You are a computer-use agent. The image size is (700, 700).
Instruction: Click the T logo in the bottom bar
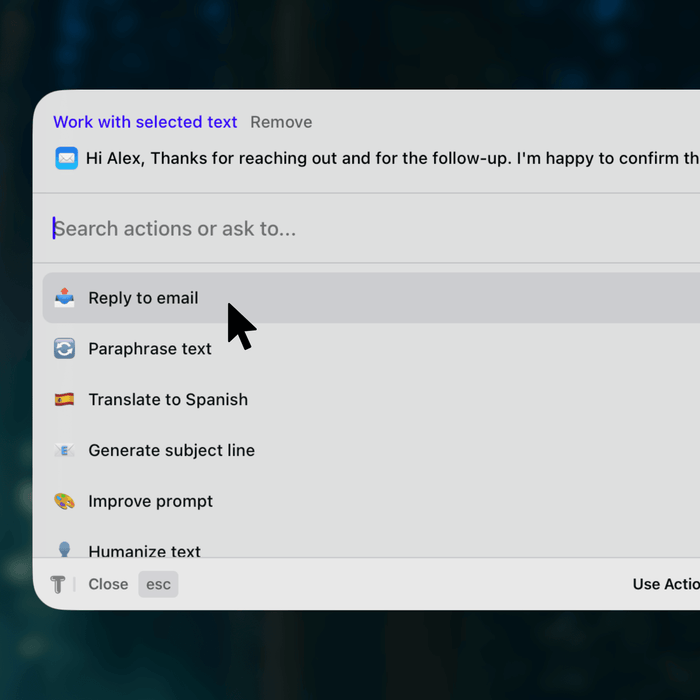58,584
